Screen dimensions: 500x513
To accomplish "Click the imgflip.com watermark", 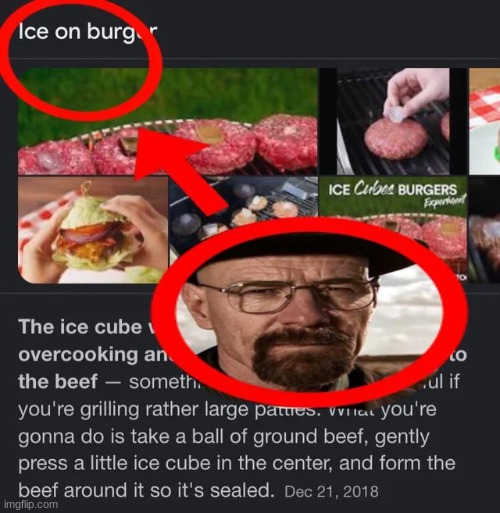I will point(32,505).
